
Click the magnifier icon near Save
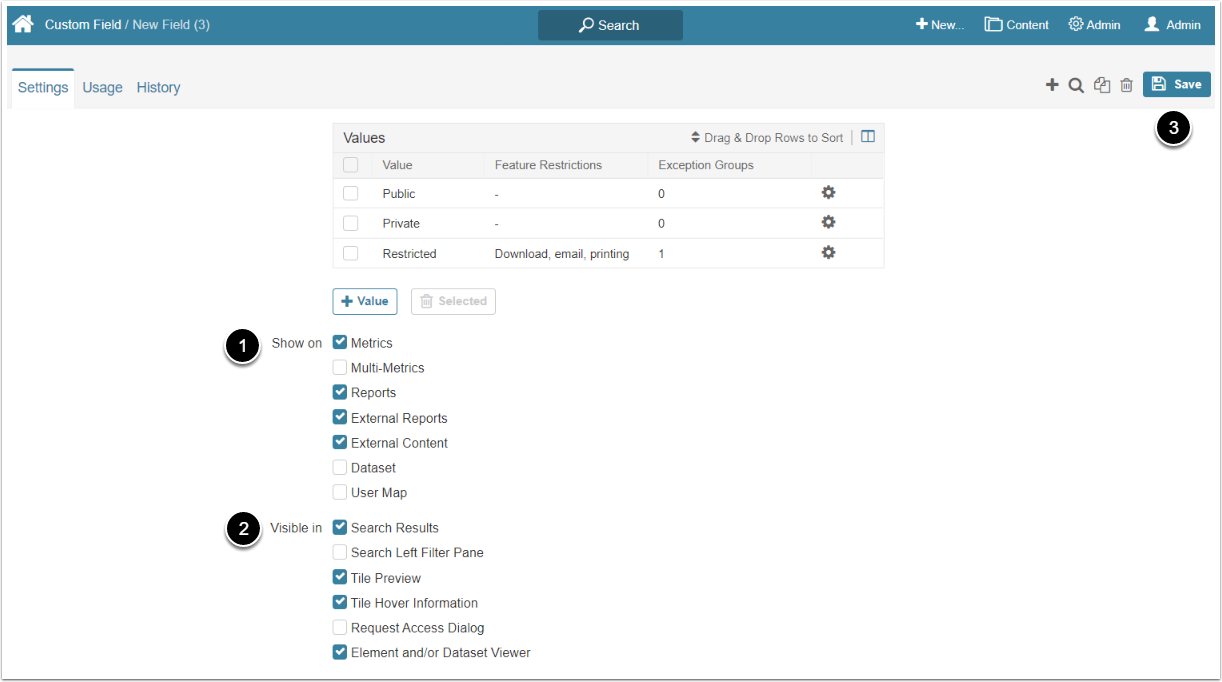pyautogui.click(x=1076, y=85)
